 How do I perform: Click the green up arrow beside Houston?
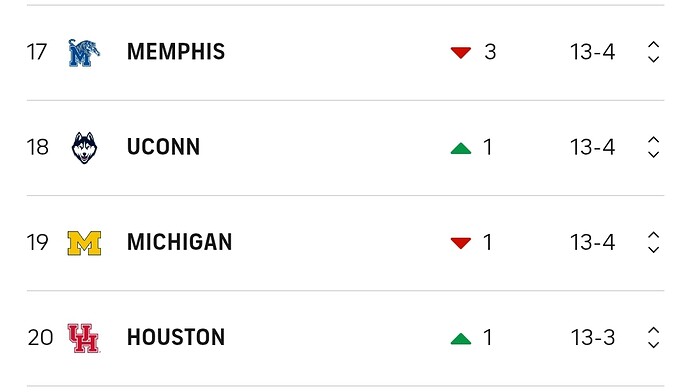click(461, 338)
